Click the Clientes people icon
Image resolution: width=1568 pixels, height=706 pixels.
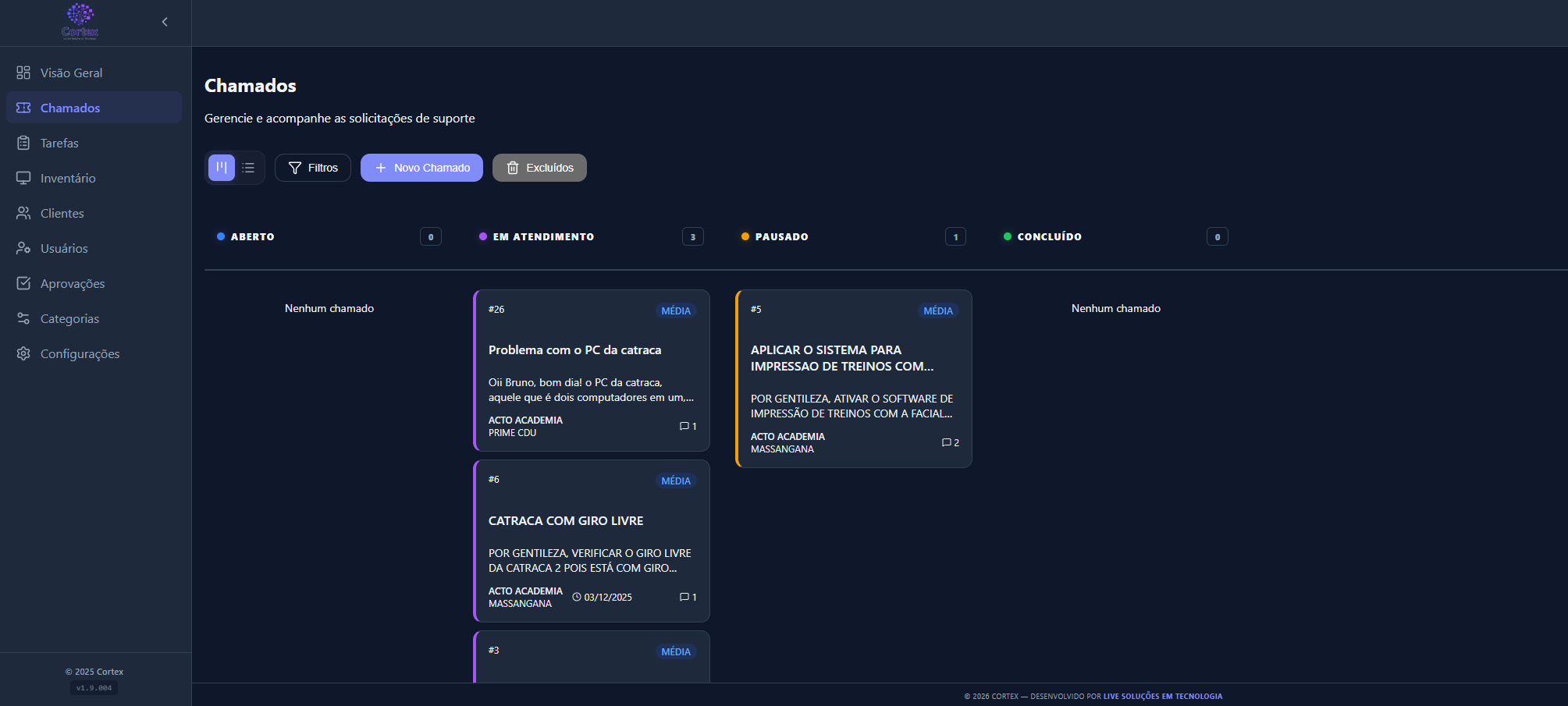23,213
